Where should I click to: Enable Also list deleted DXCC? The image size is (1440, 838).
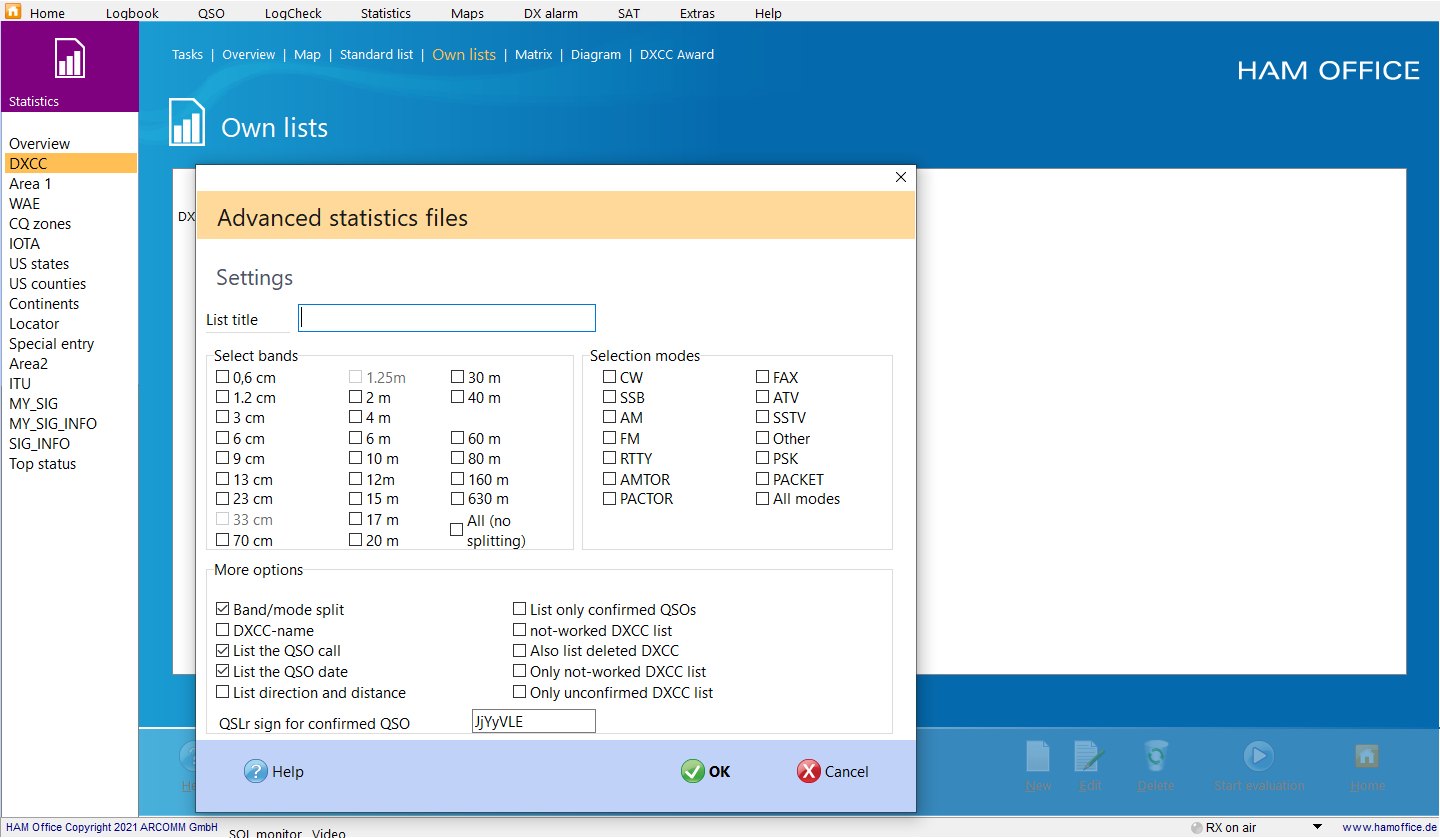click(519, 650)
